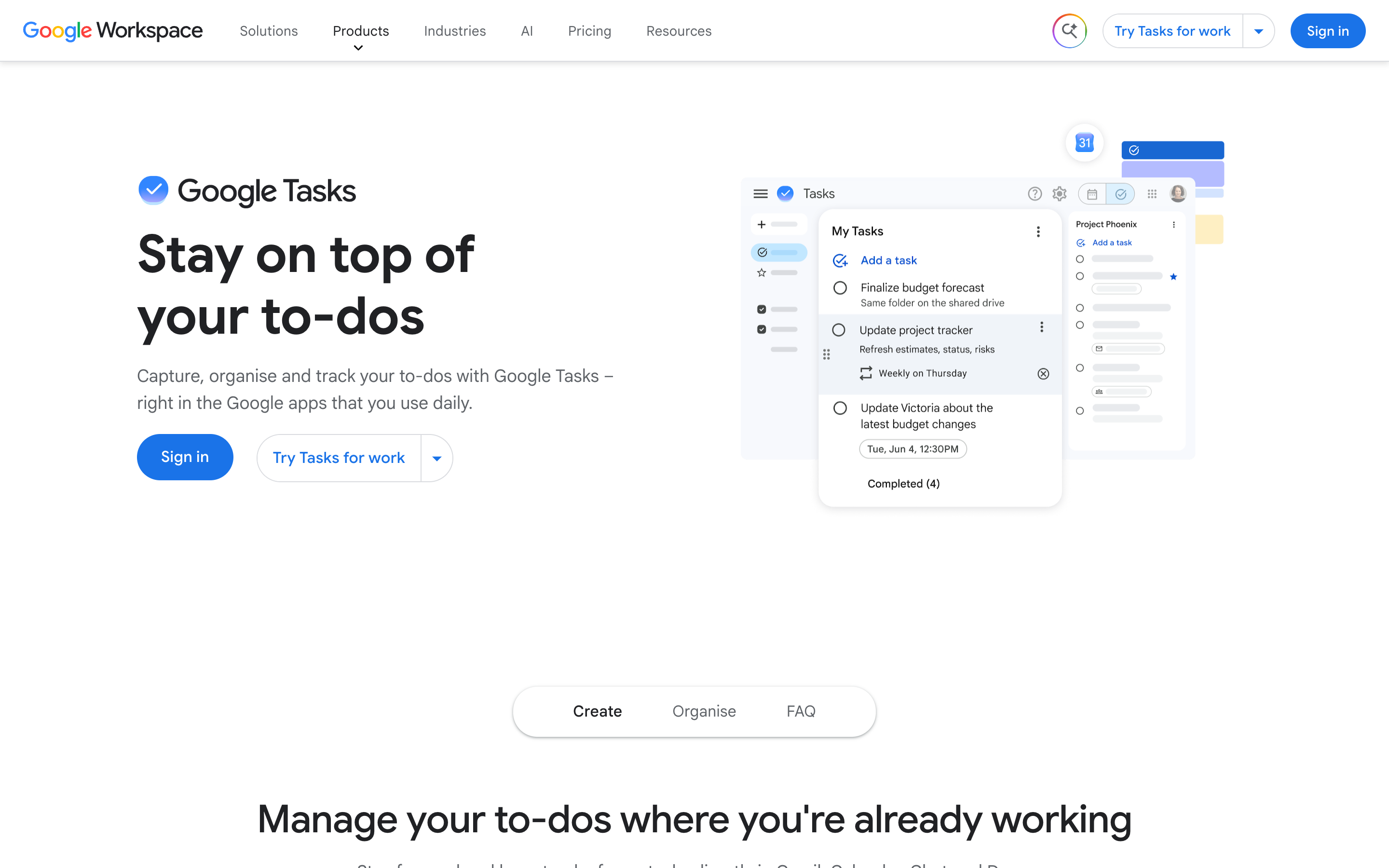This screenshot has height=868, width=1389.
Task: Jump to the FAQ tab
Action: coord(801,711)
